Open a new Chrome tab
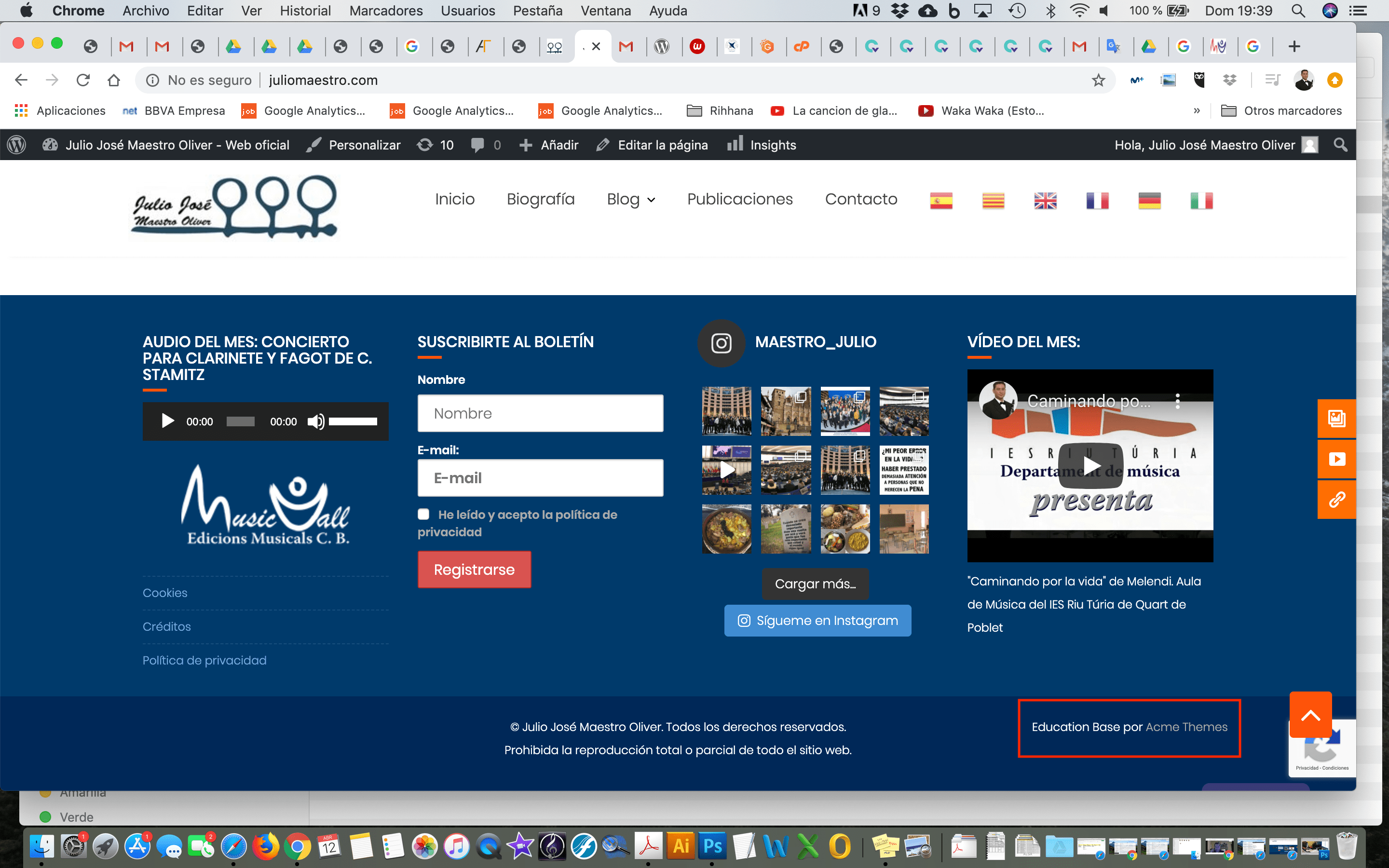Viewport: 1389px width, 868px height. (x=1294, y=46)
